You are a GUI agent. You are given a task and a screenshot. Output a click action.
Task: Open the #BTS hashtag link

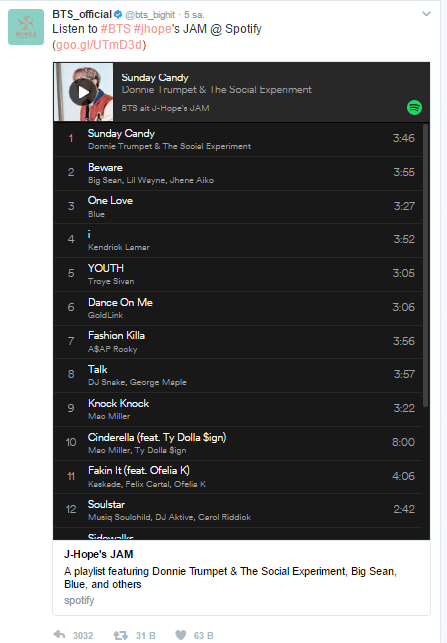point(116,29)
